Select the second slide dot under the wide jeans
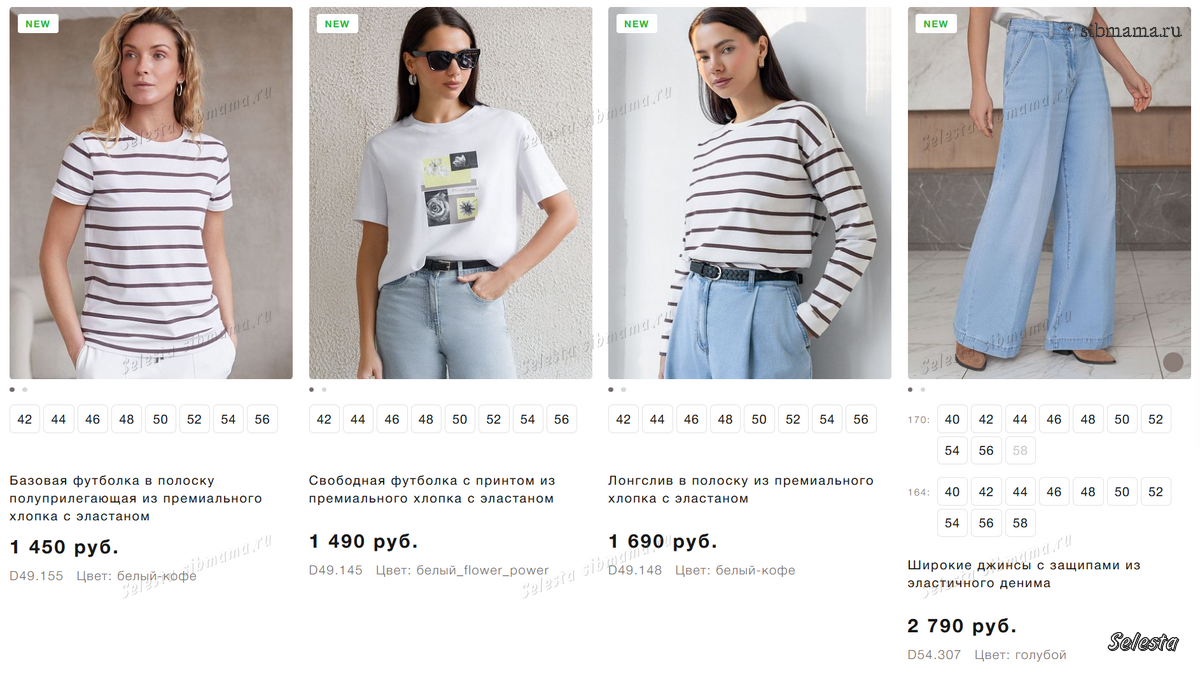Screen dimensions: 1200x673 [923, 390]
